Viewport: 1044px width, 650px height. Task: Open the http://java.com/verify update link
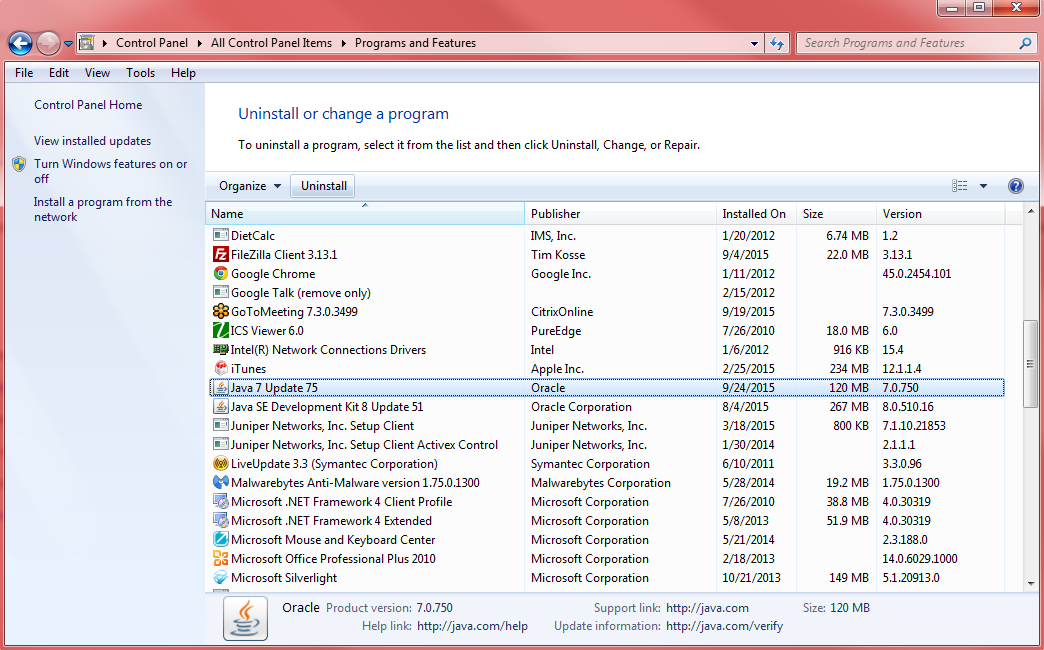coord(724,626)
